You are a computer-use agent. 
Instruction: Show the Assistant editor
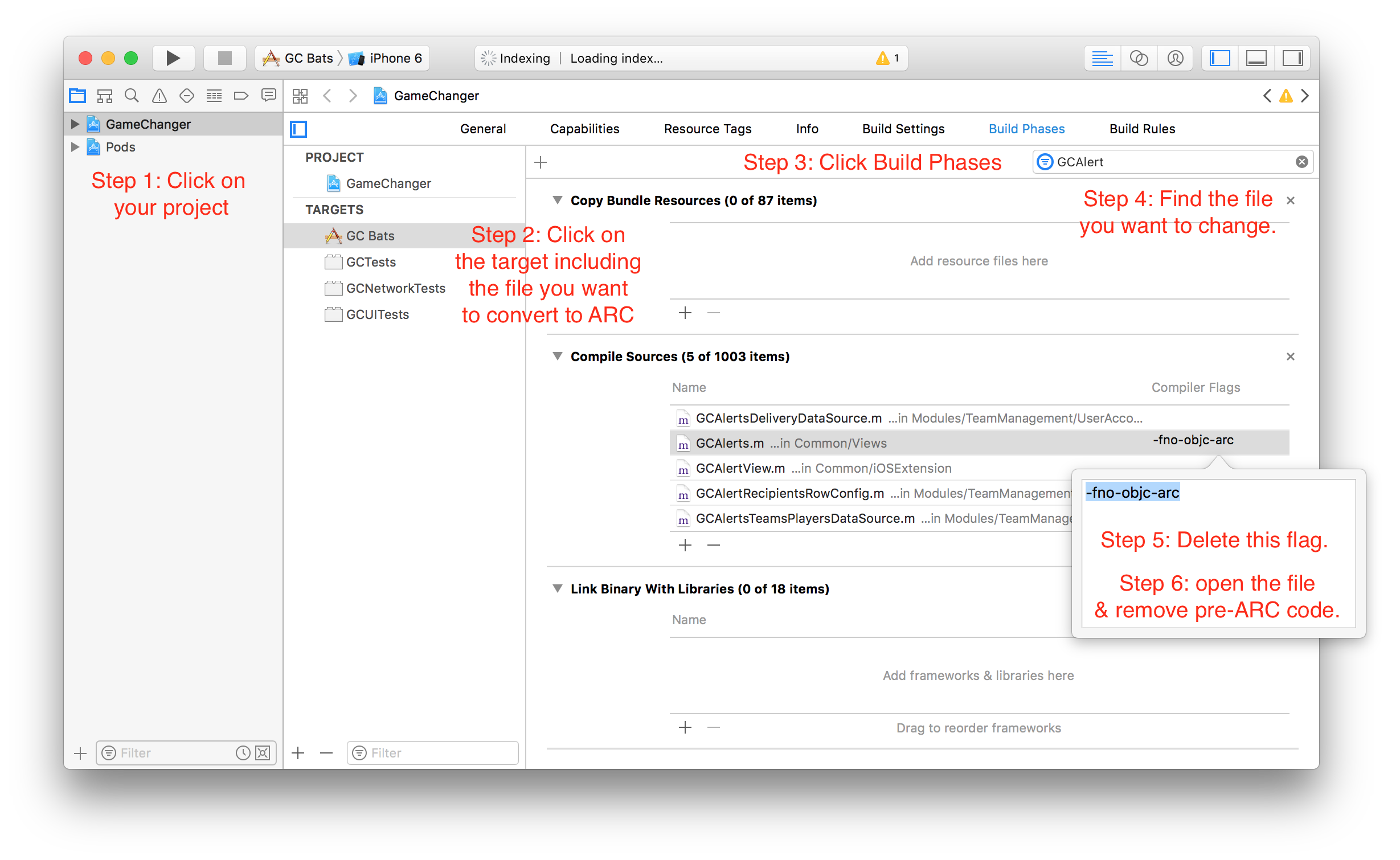coord(1139,58)
